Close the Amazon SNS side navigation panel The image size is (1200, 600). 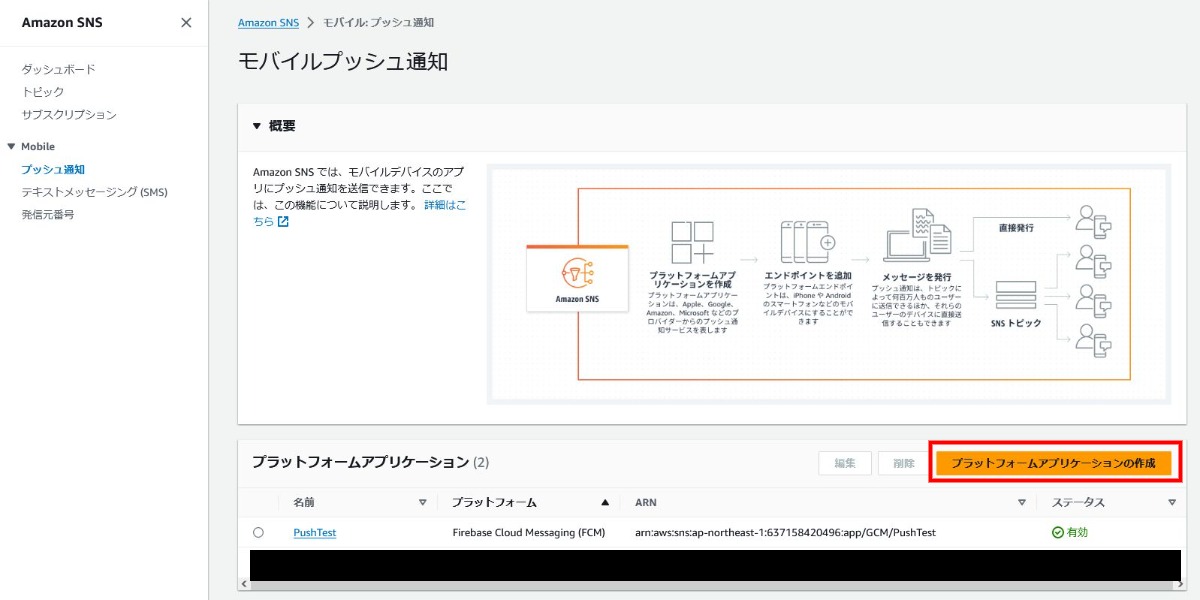[x=186, y=23]
